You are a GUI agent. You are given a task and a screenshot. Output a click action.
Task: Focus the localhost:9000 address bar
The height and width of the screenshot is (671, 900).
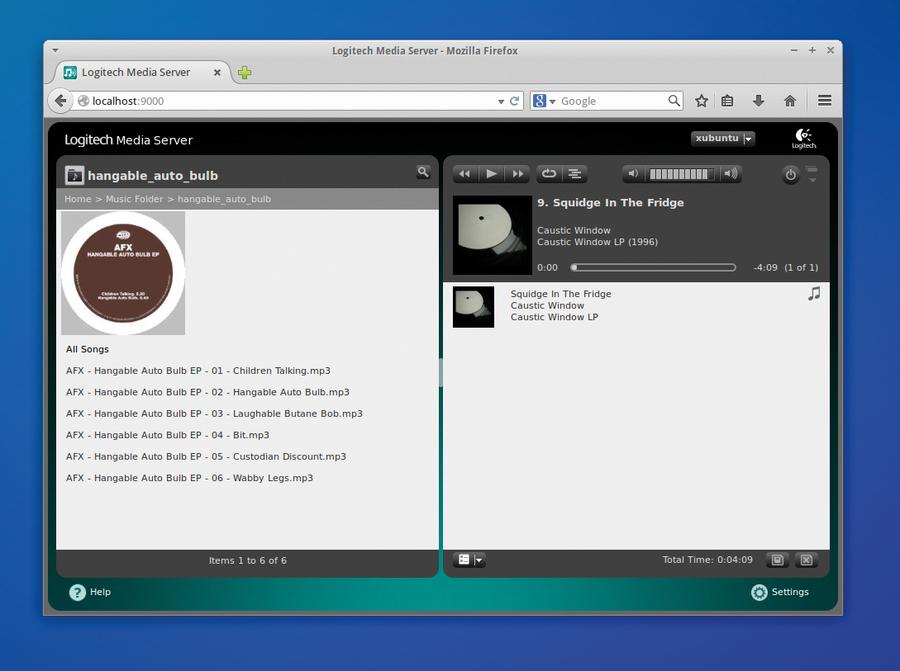point(287,101)
